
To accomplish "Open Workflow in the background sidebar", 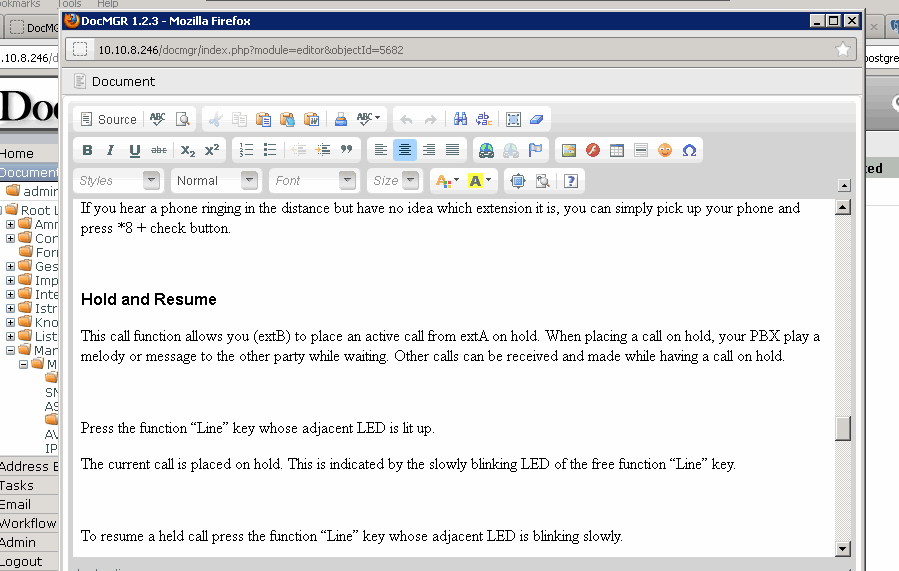I will coord(28,523).
